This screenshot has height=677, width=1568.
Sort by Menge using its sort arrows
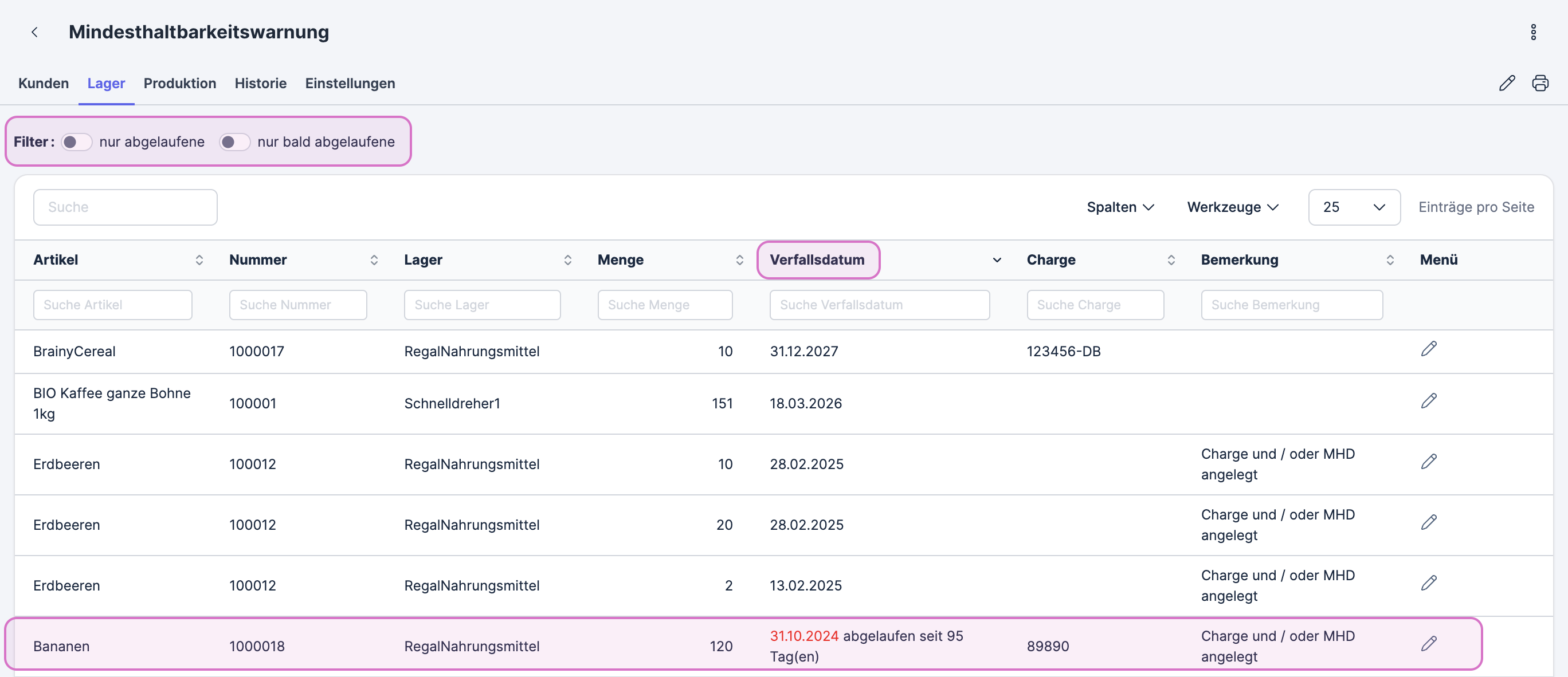click(739, 261)
